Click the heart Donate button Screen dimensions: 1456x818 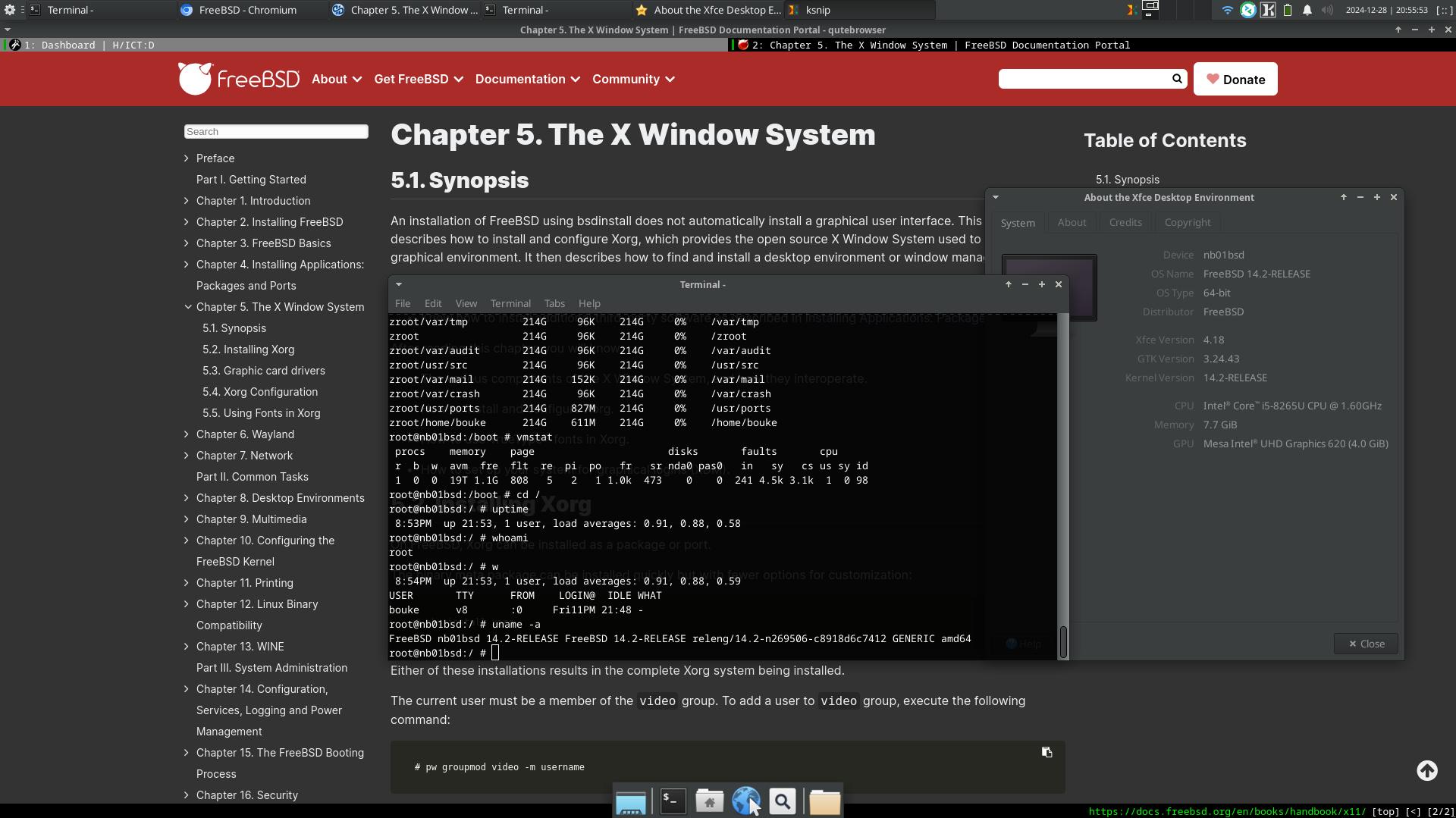1235,79
